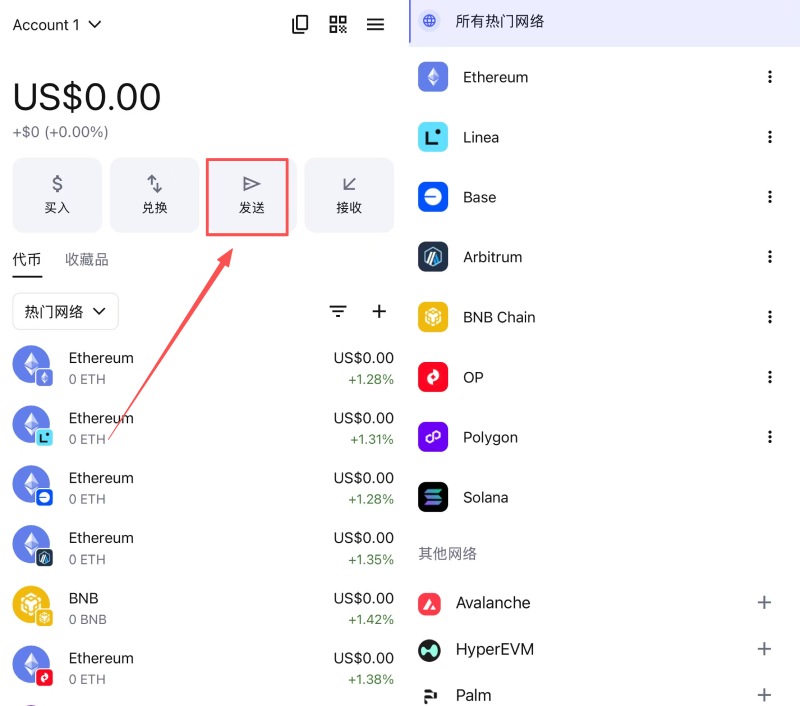Image resolution: width=800 pixels, height=706 pixels.
Task: Switch to the 代币 tokens tab
Action: click(27, 260)
